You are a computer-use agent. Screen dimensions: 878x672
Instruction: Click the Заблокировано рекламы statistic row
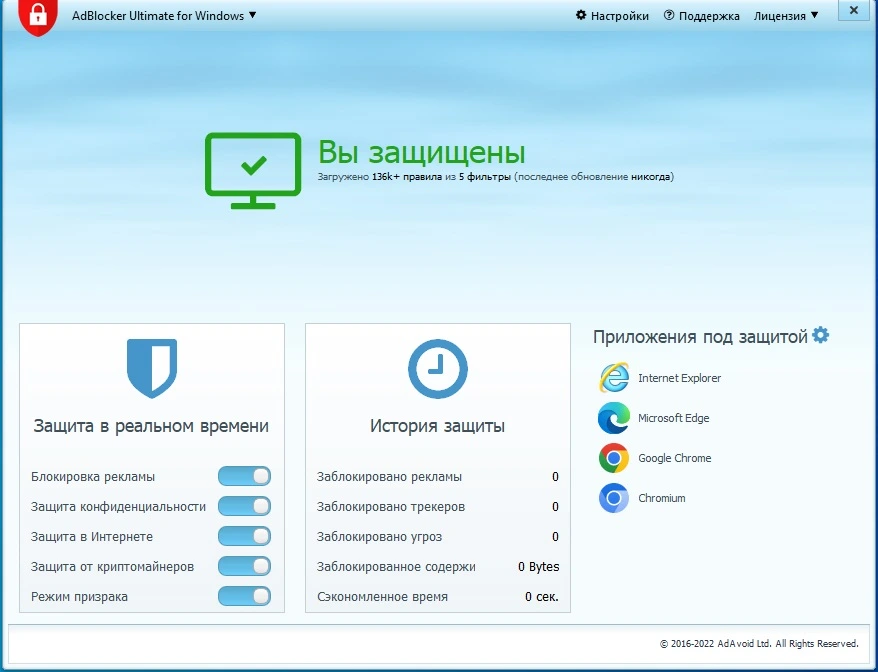(x=438, y=477)
